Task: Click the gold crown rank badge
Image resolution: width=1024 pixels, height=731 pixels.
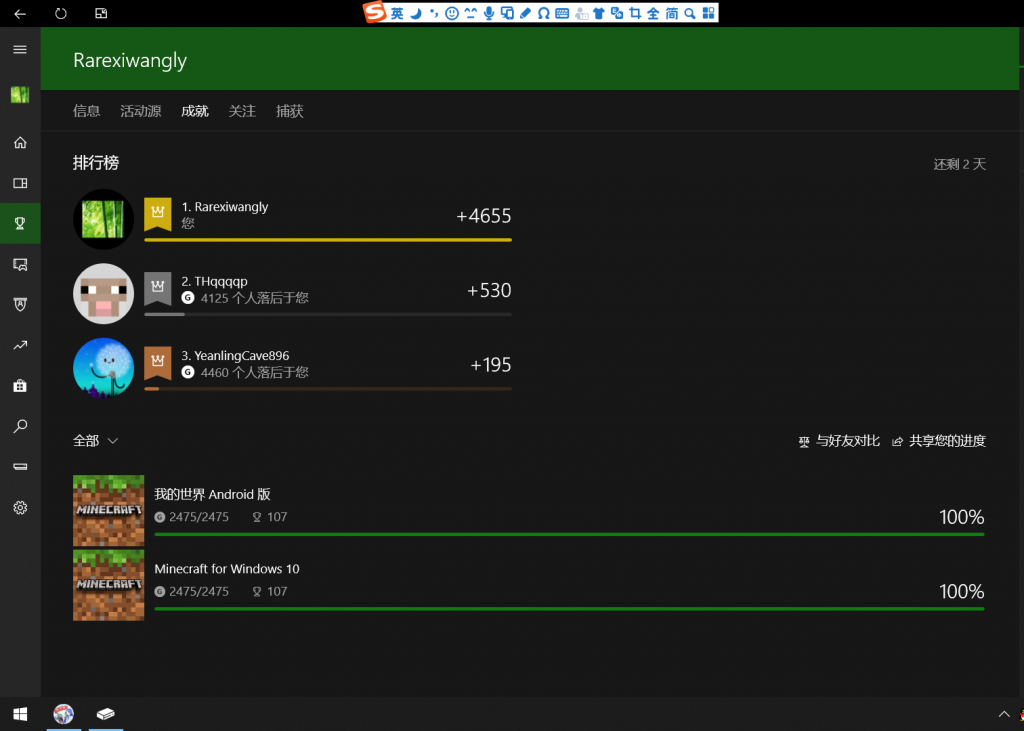Action: pos(157,214)
